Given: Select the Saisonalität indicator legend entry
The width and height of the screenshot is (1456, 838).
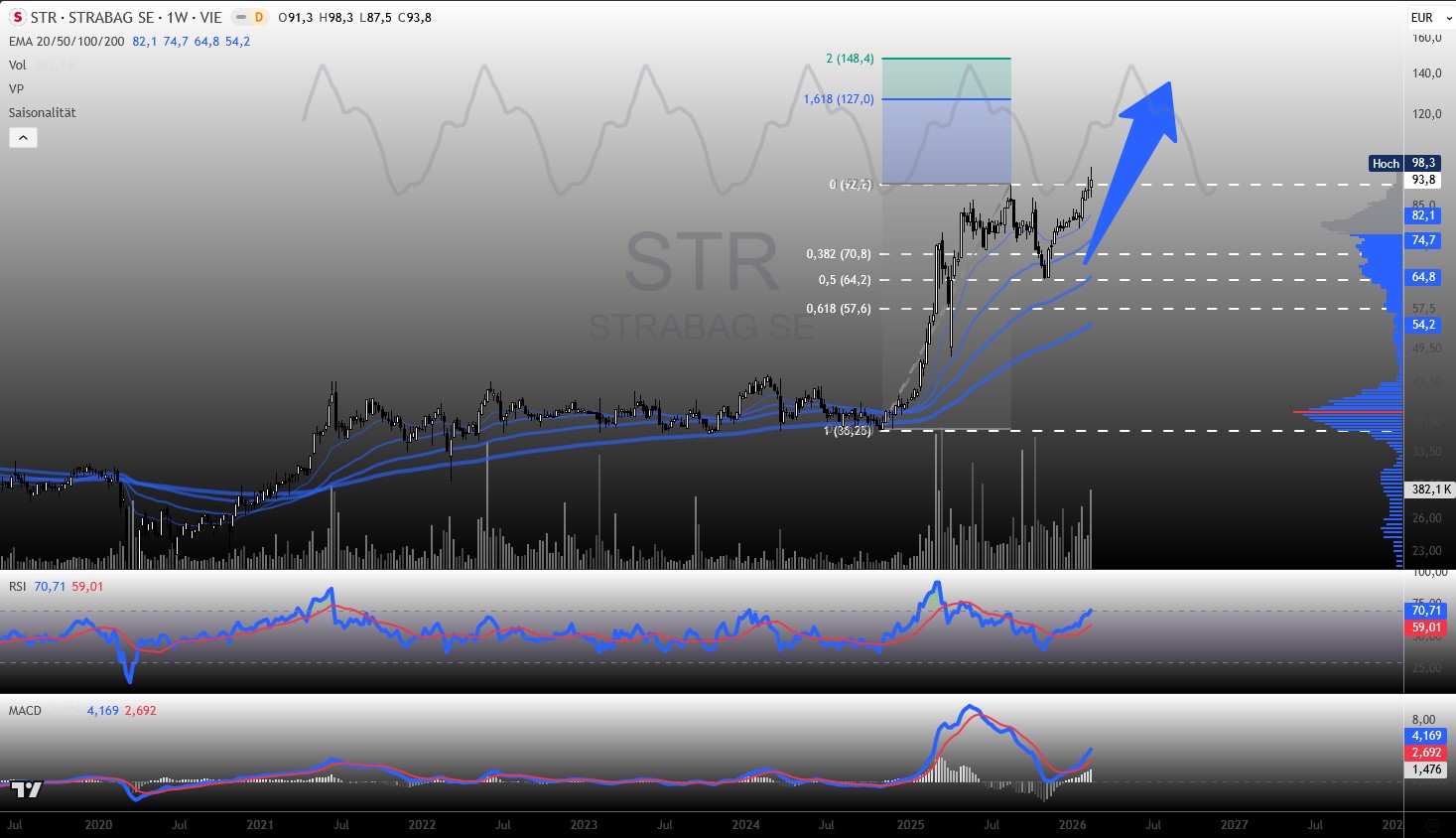Looking at the screenshot, I should pos(43,112).
